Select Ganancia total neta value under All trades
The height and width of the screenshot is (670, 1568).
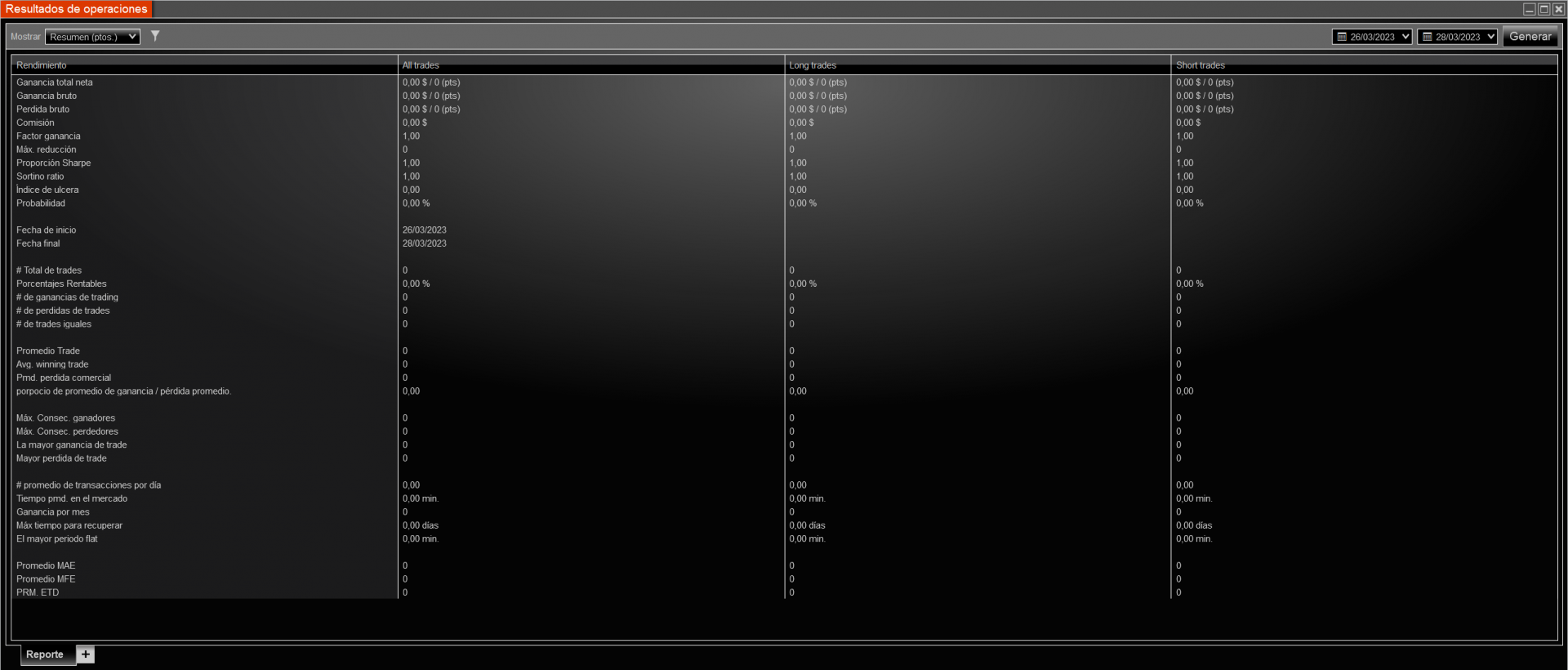(431, 83)
